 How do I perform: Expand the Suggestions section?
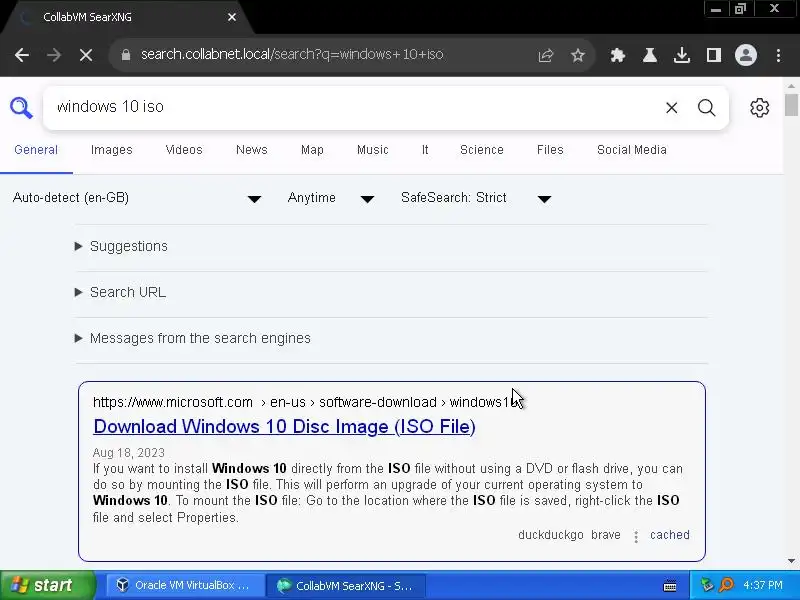[x=121, y=246]
